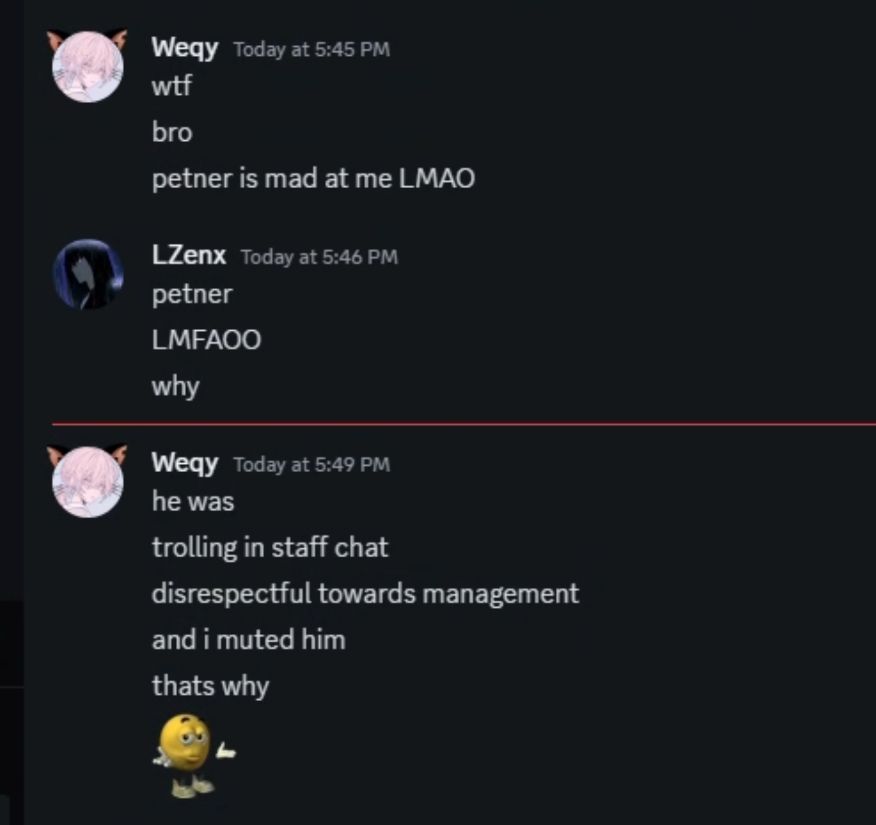Click the 'Today at 5:49 PM' timestamp
Image resolution: width=876 pixels, height=825 pixels.
[x=312, y=464]
